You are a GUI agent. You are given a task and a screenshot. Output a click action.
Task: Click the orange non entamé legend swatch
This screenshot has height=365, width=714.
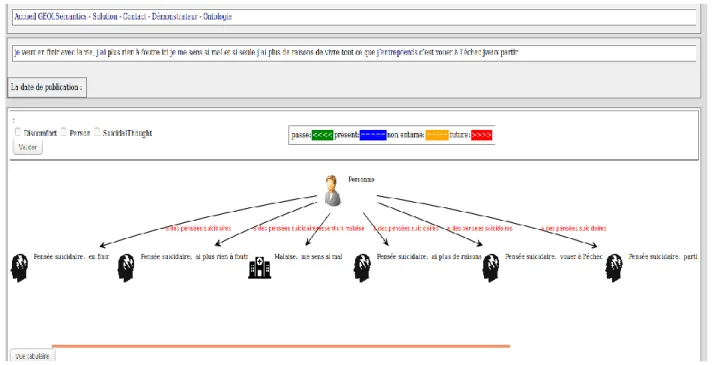point(437,135)
